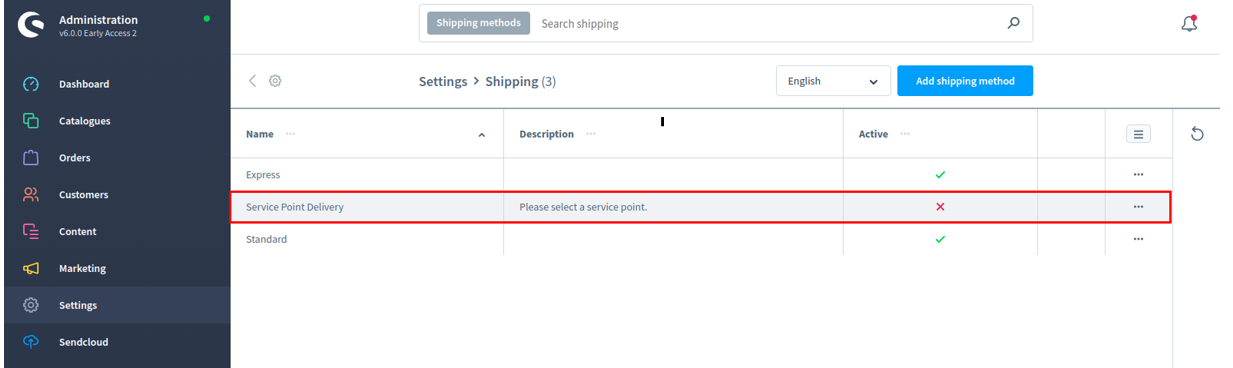The width and height of the screenshot is (1233, 368).
Task: Click Add shipping method button
Action: point(965,81)
